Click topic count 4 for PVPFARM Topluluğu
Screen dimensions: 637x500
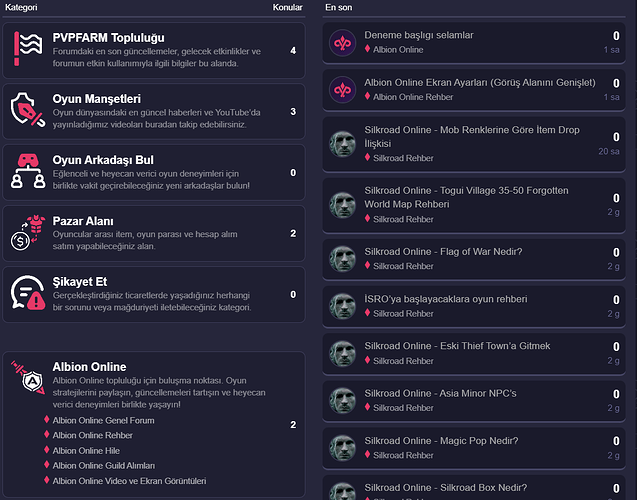[293, 50]
